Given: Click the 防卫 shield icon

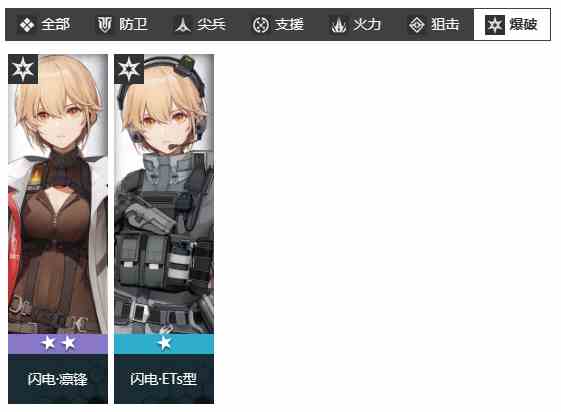Looking at the screenshot, I should [105, 25].
